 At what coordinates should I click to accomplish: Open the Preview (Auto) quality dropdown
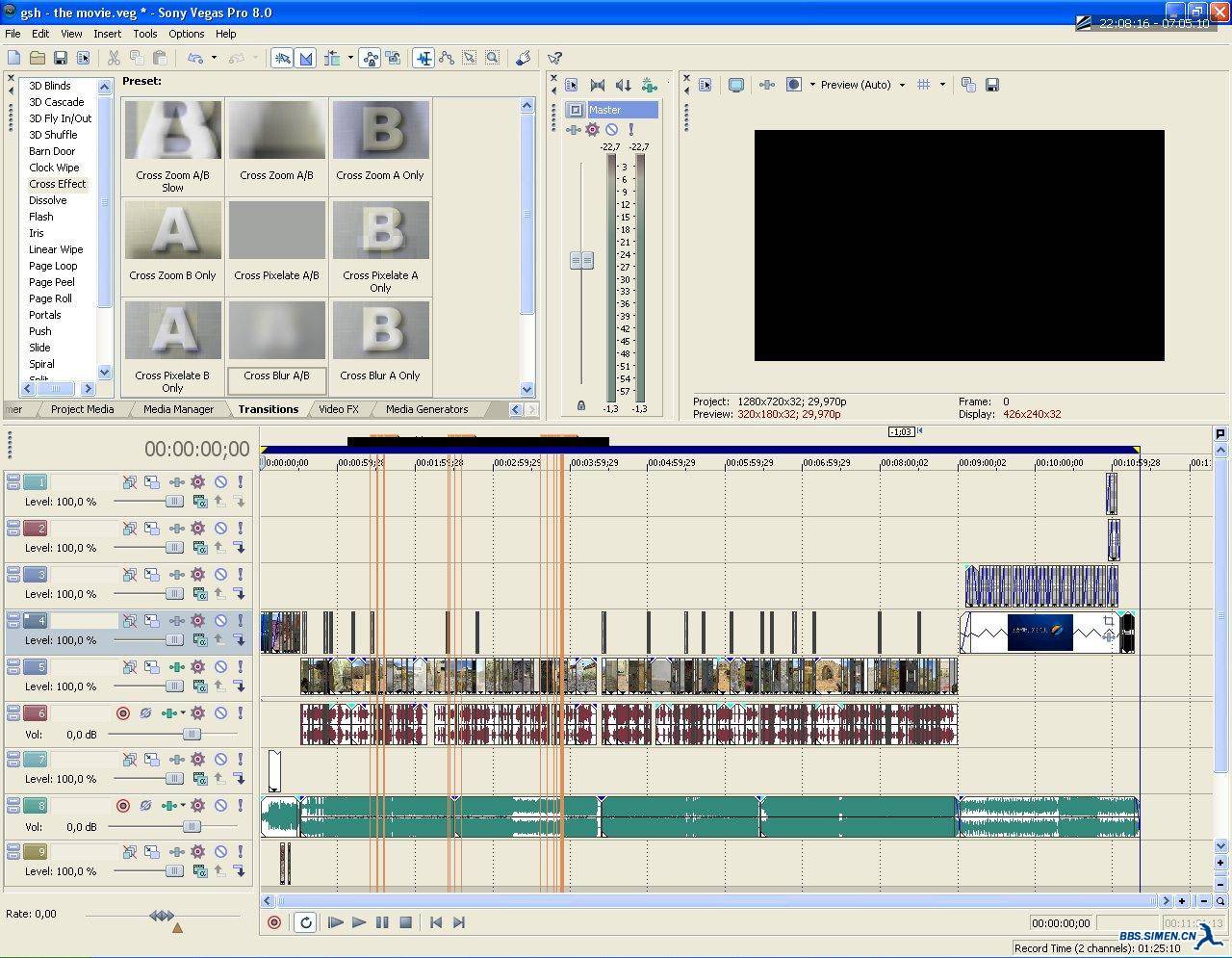[x=862, y=85]
